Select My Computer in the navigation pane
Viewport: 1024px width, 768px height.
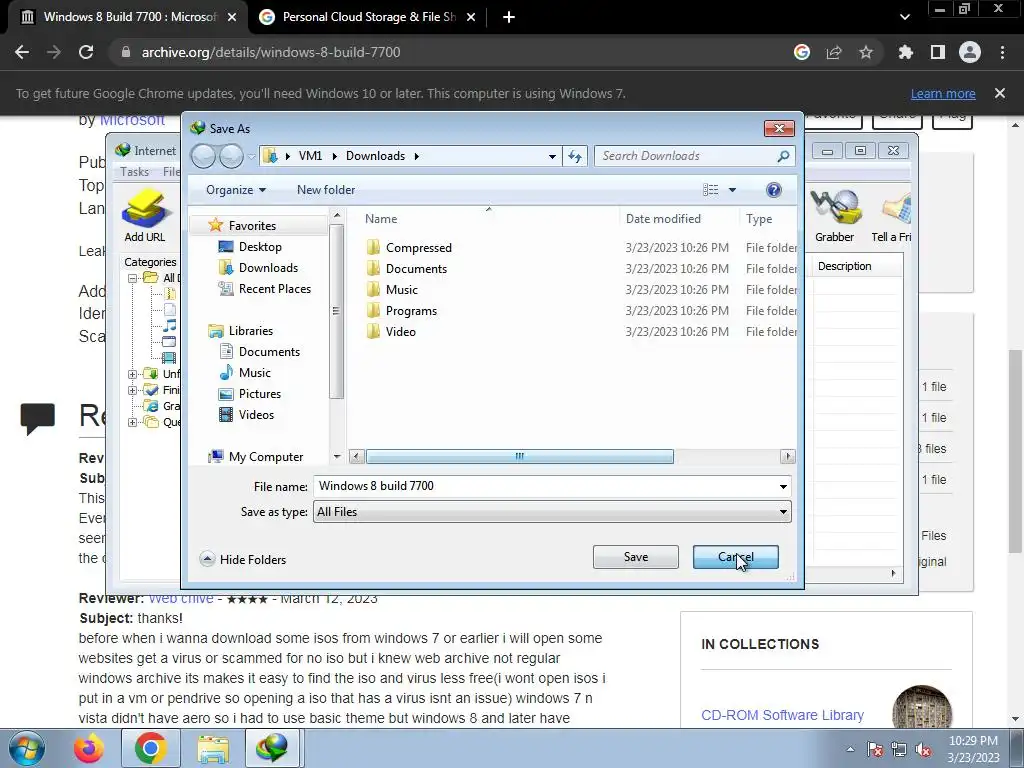pos(266,457)
